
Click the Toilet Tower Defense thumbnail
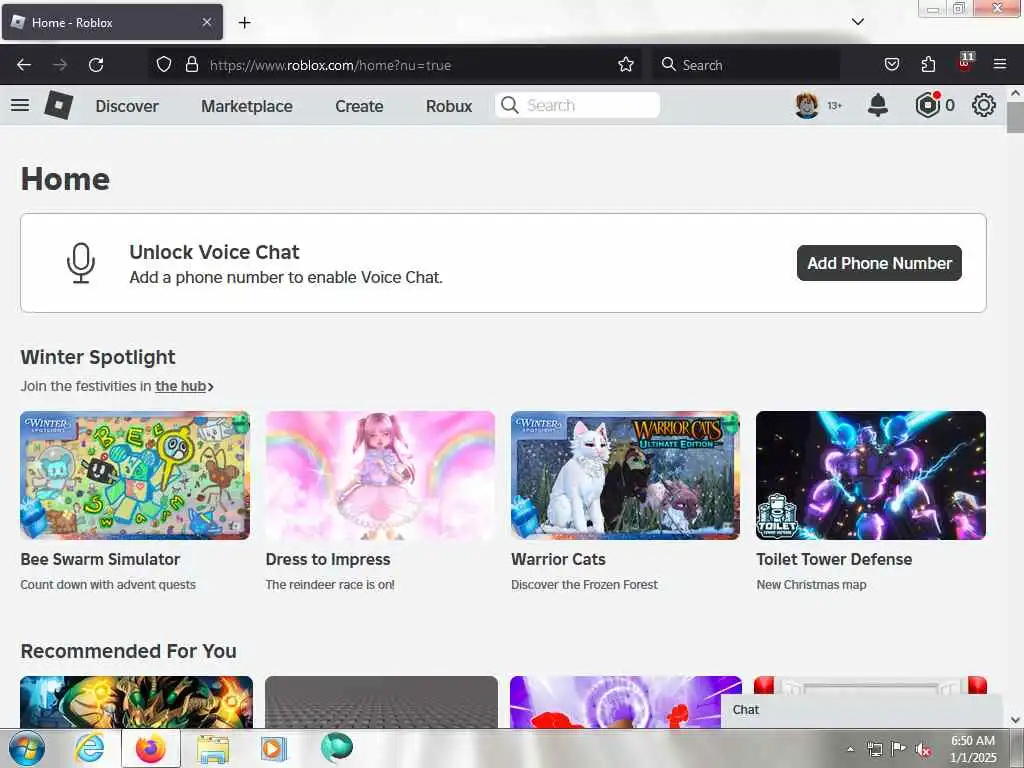tap(871, 475)
